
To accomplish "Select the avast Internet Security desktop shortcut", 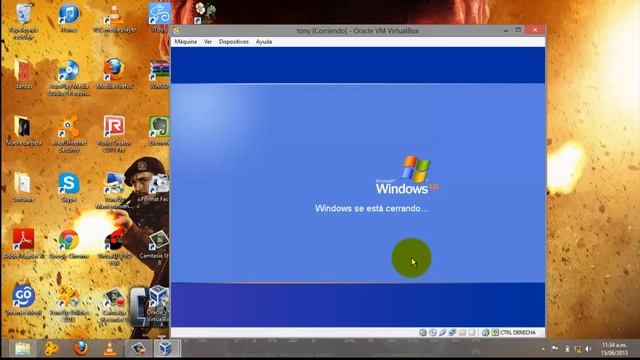I will pos(69,134).
